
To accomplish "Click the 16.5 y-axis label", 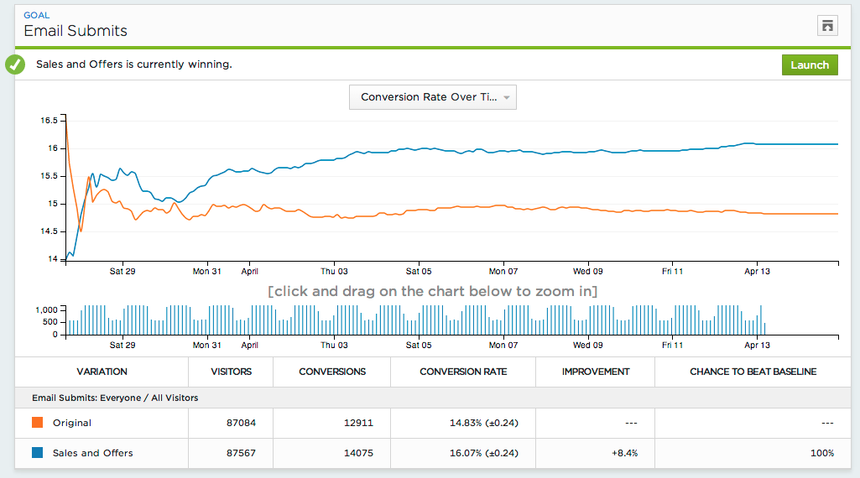I will [x=49, y=120].
